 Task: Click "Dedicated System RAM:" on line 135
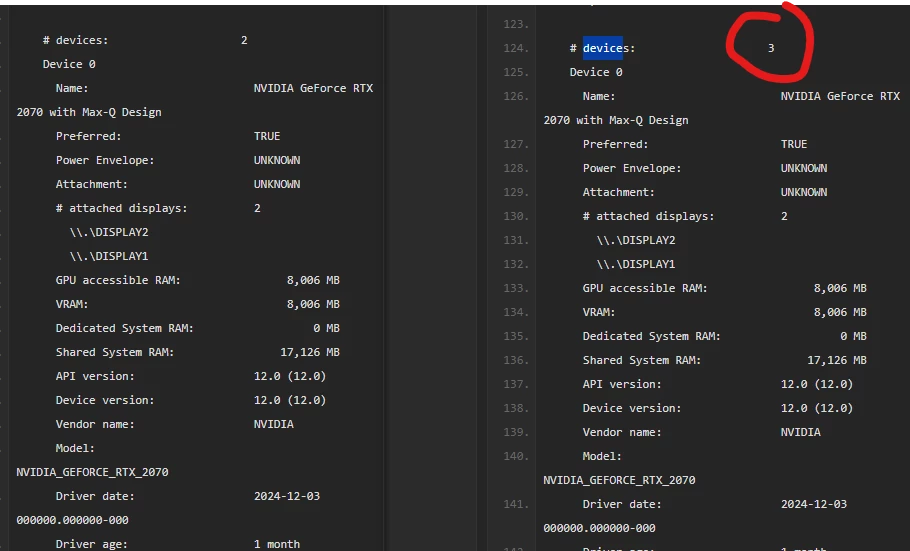click(x=652, y=336)
